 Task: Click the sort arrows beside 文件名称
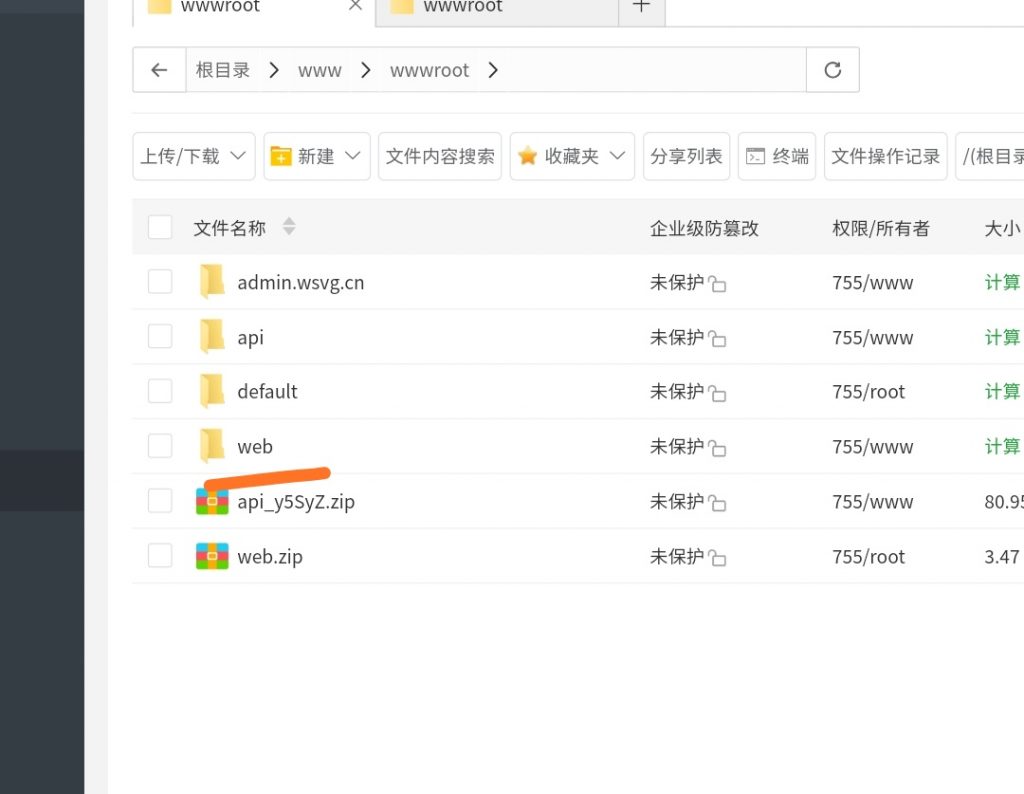(289, 227)
